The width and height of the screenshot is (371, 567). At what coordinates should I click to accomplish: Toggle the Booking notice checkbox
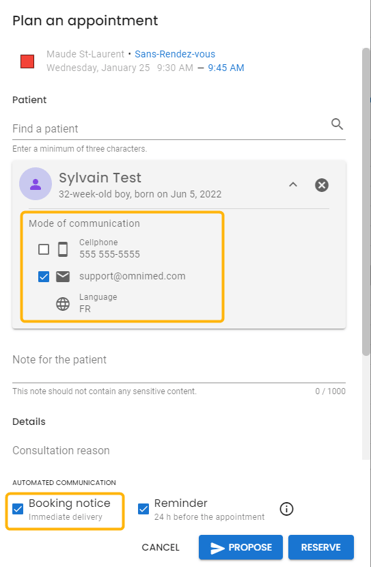tap(18, 509)
